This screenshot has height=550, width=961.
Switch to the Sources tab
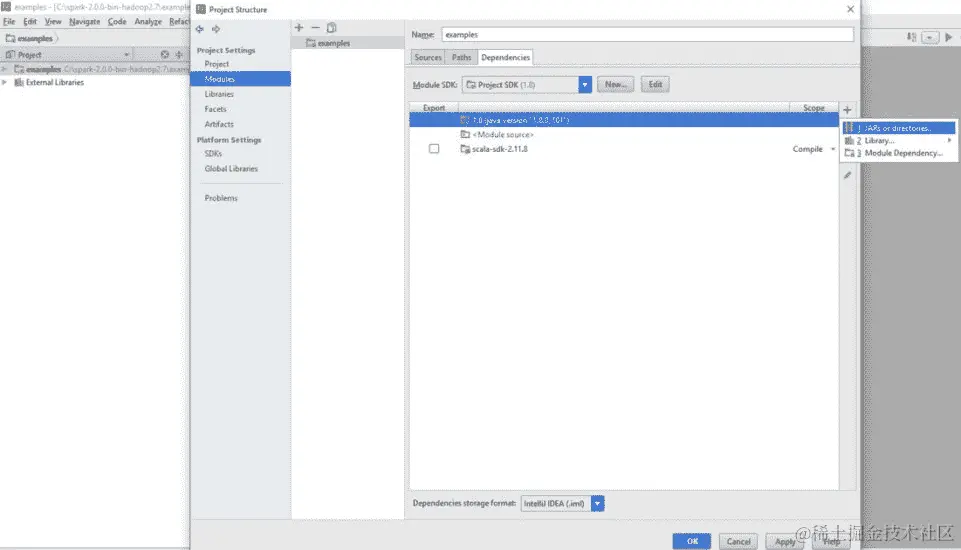(428, 58)
